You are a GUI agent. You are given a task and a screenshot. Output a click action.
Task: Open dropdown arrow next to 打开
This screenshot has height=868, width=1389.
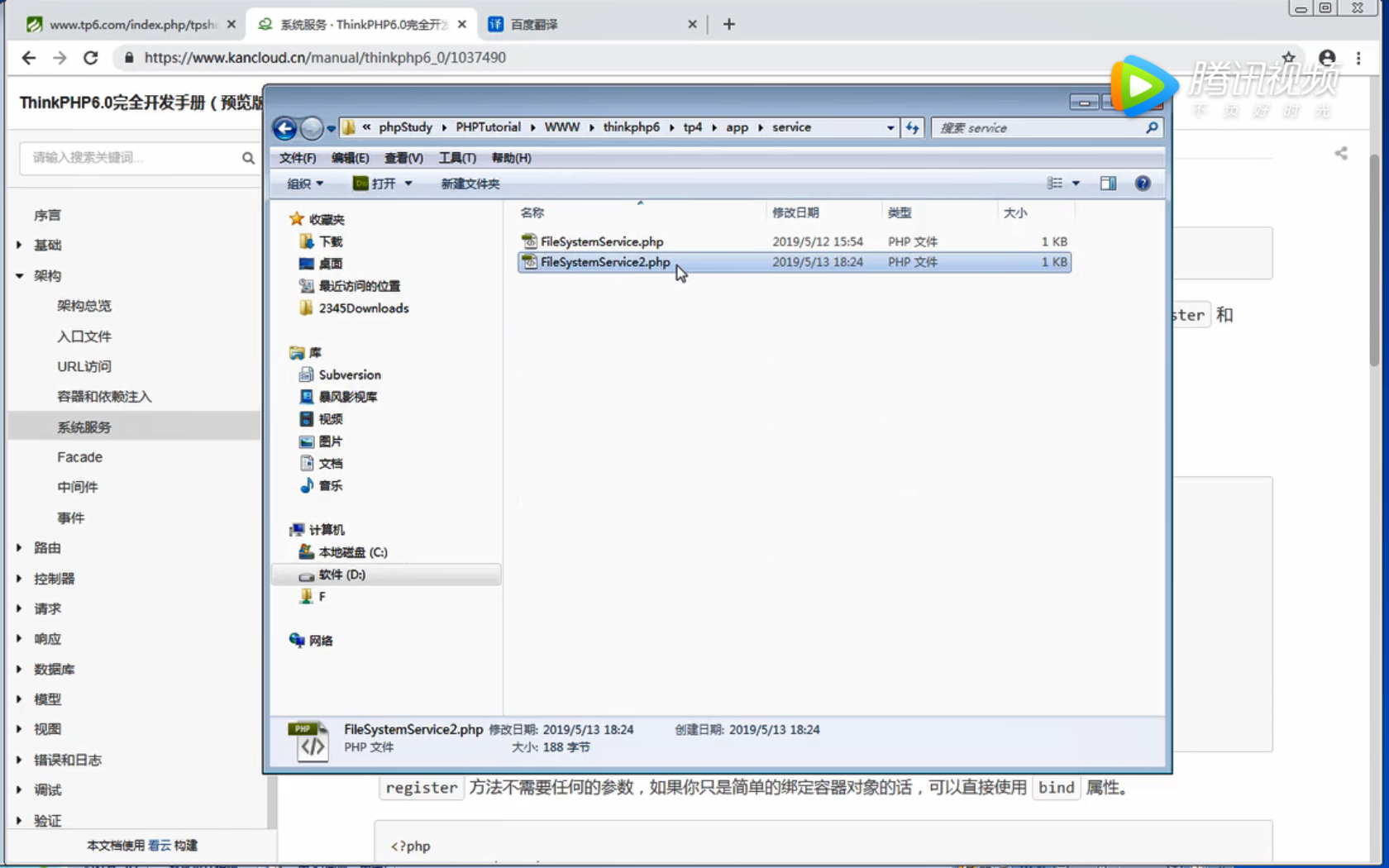[408, 184]
